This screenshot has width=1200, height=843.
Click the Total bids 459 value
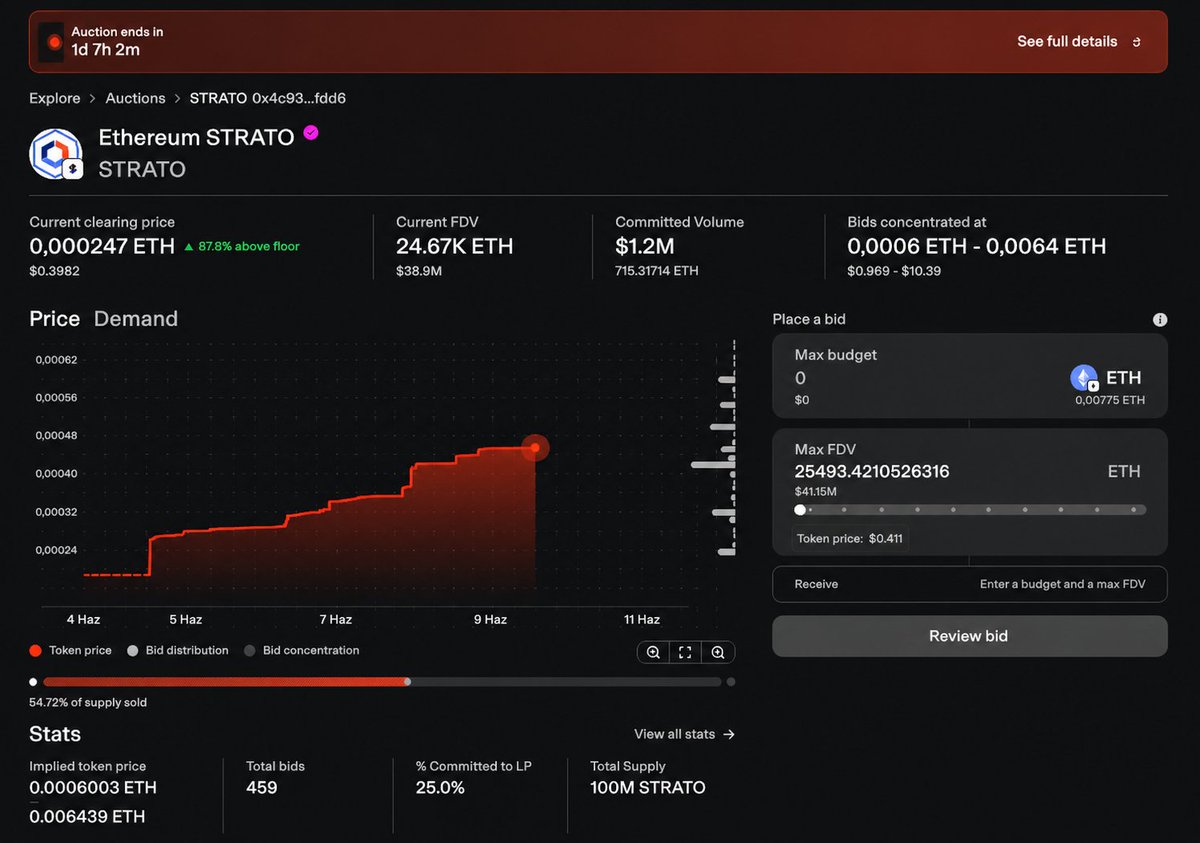(261, 787)
